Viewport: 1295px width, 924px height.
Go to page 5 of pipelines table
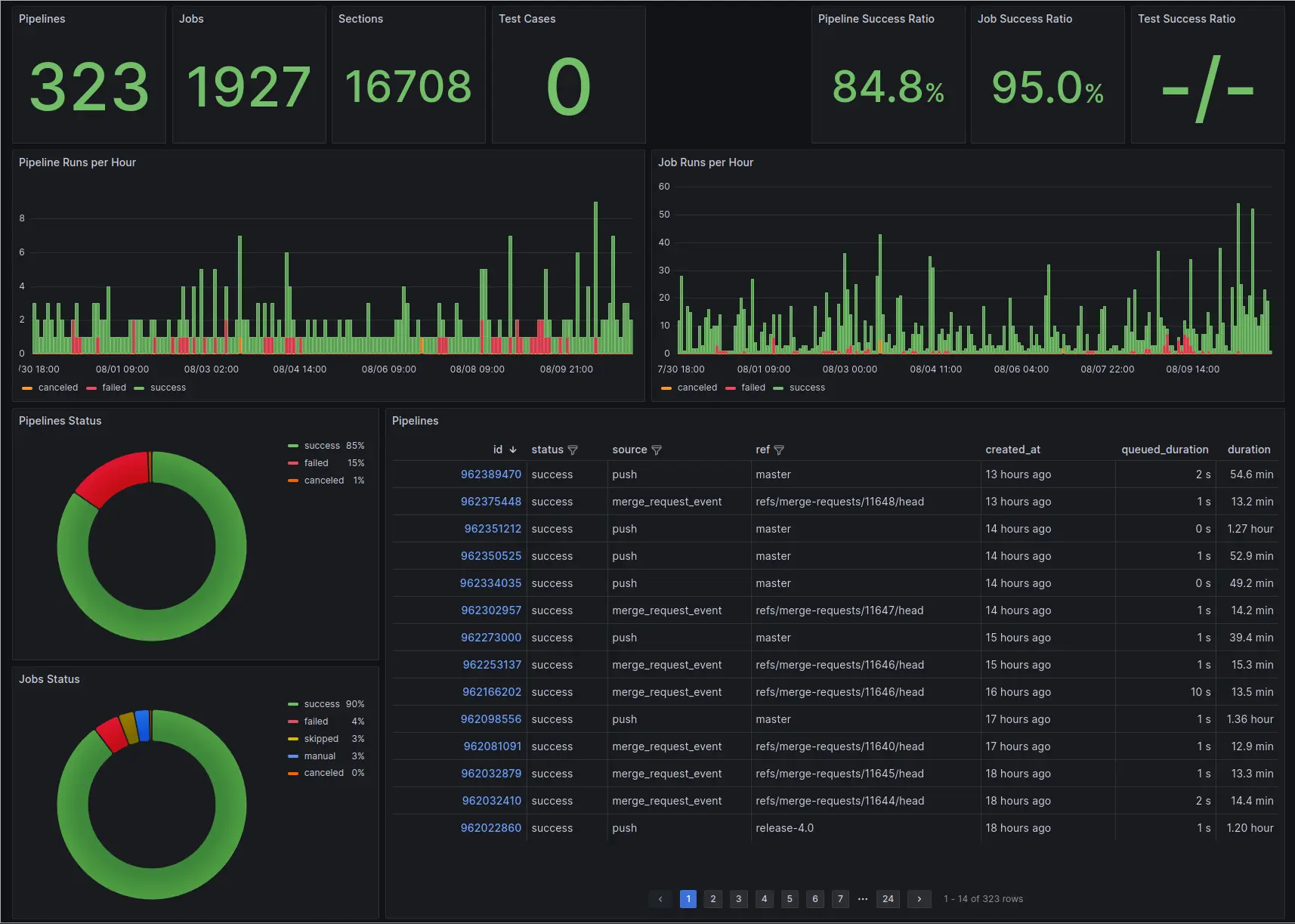[790, 899]
